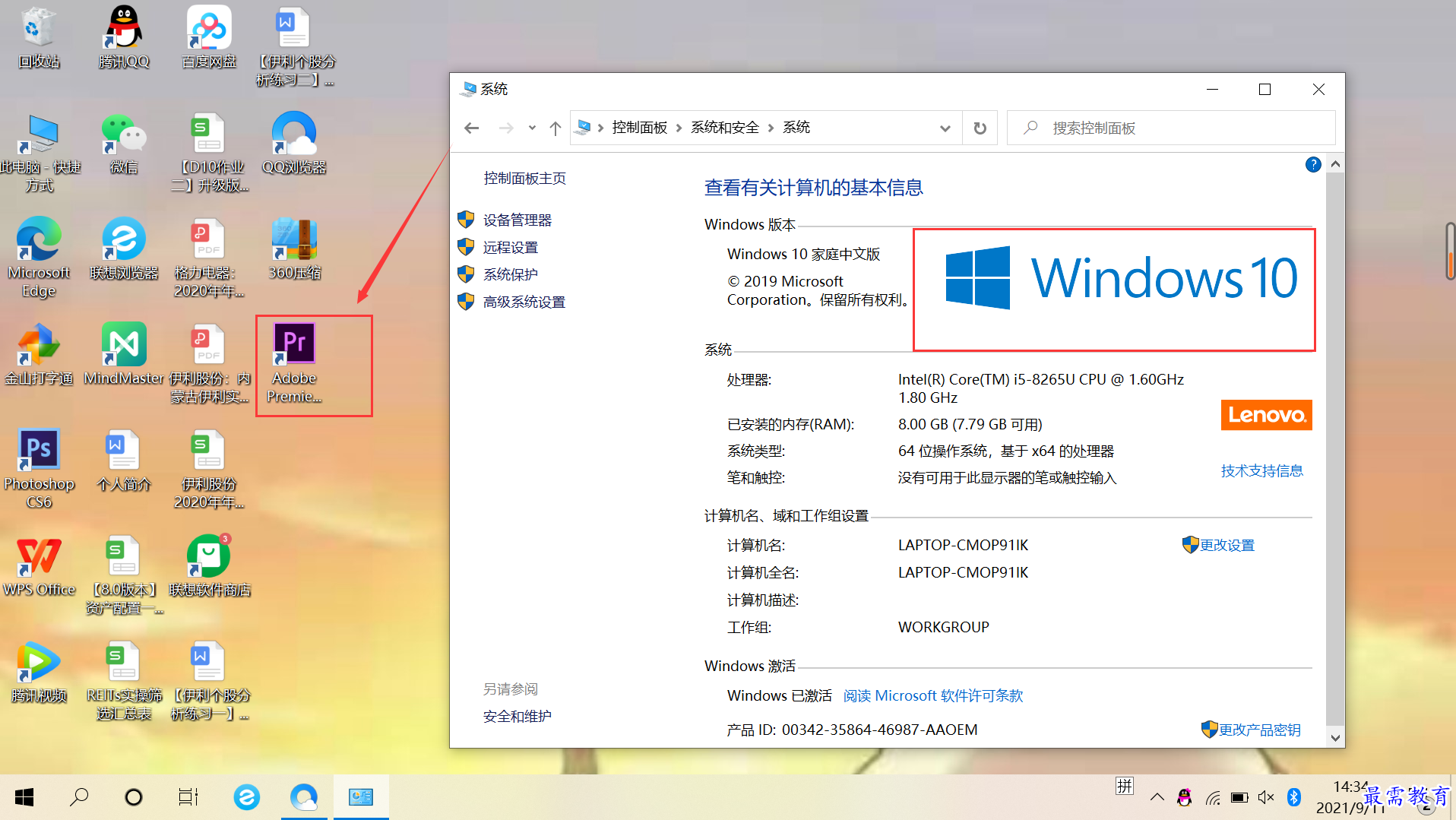Open 技术支持信息 link
Screen dimensions: 1456x820
tap(1262, 471)
